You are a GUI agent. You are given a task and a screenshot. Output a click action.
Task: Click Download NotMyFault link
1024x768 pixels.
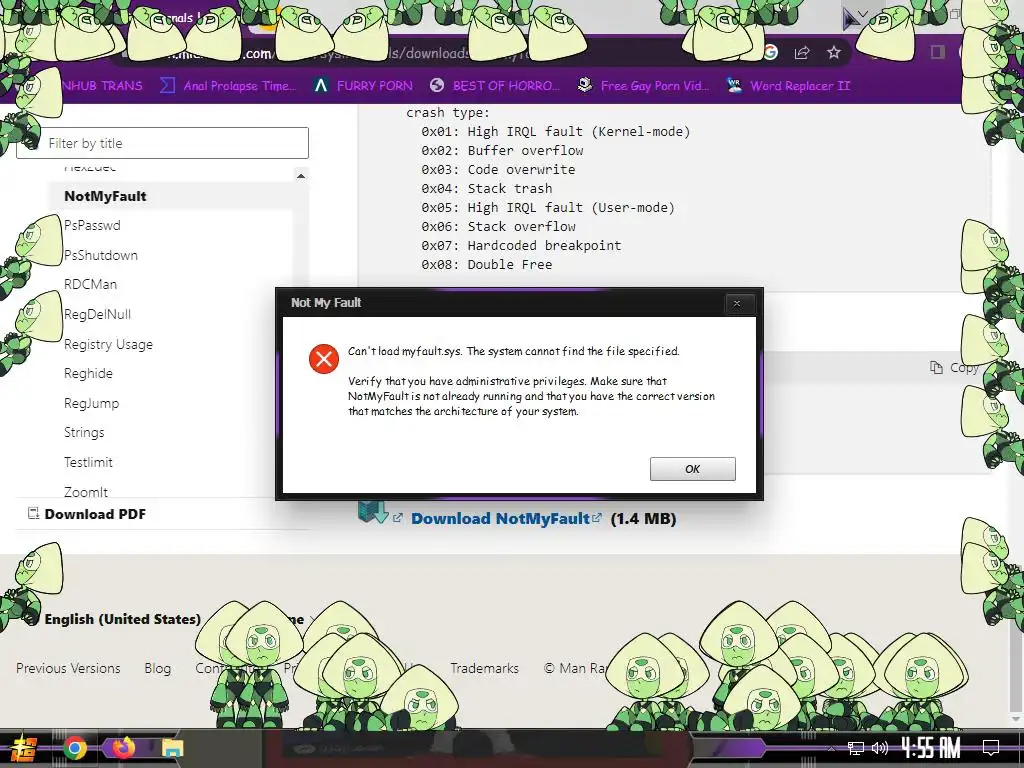coord(500,519)
